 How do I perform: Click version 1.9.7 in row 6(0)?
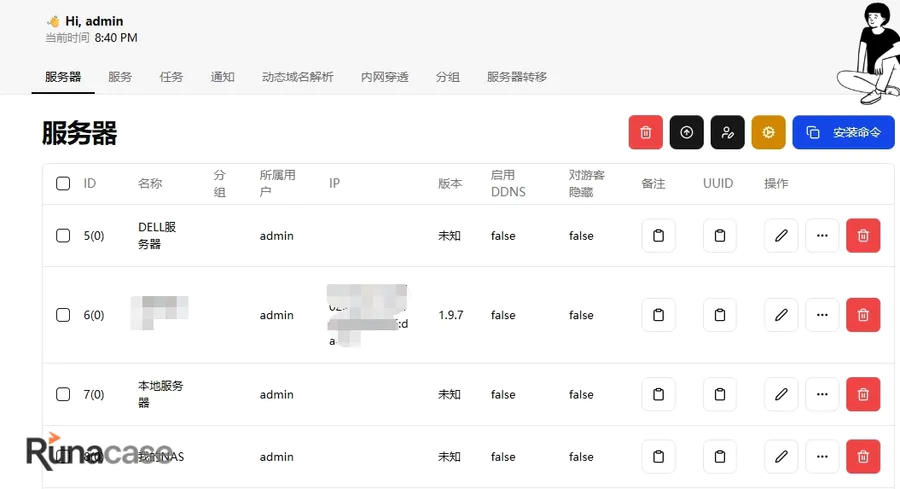tap(451, 315)
